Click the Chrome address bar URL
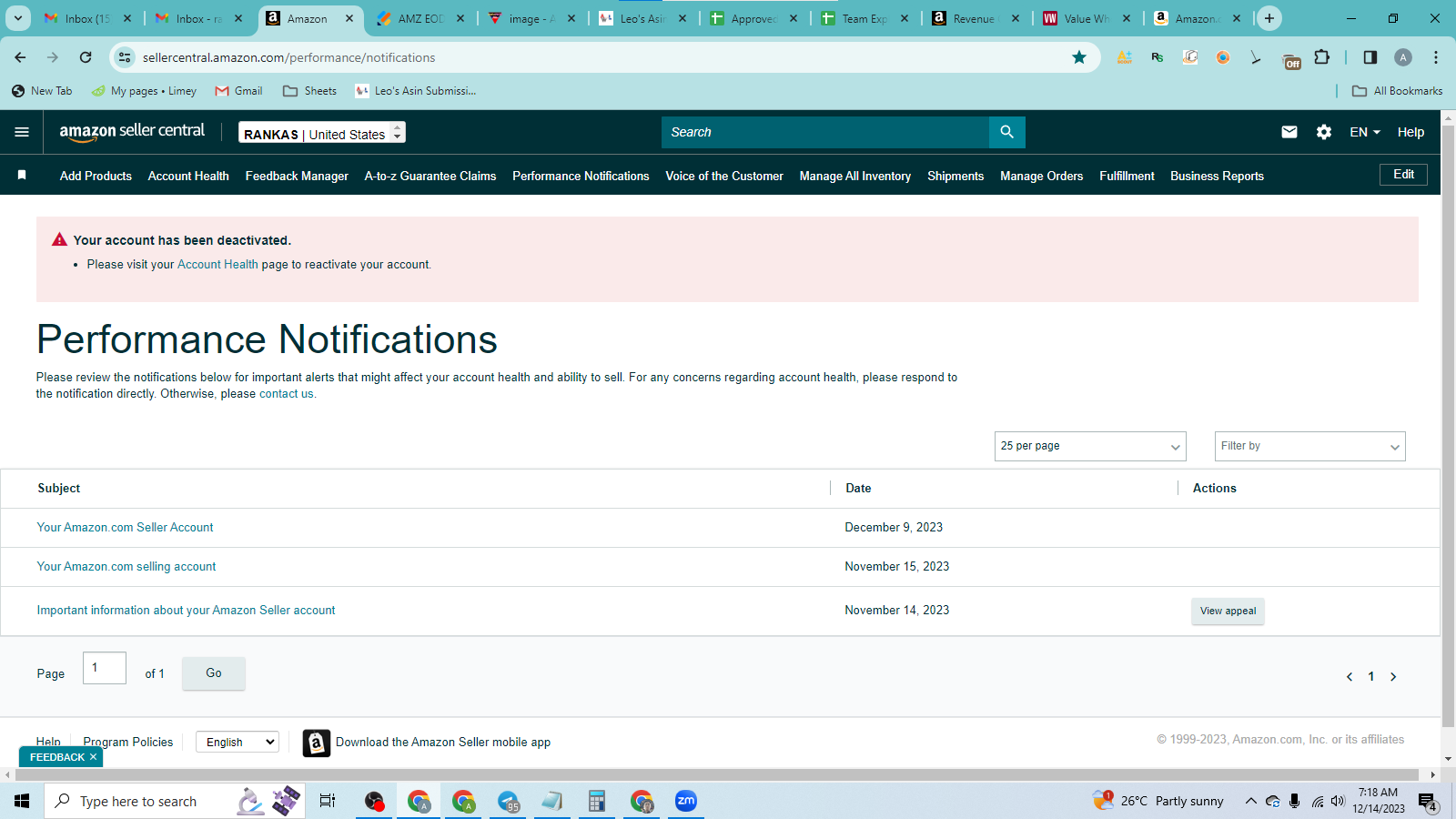 point(289,57)
